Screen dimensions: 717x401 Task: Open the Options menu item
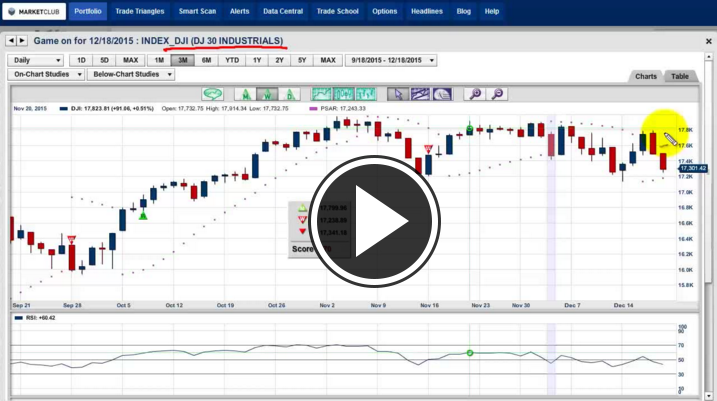point(385,11)
